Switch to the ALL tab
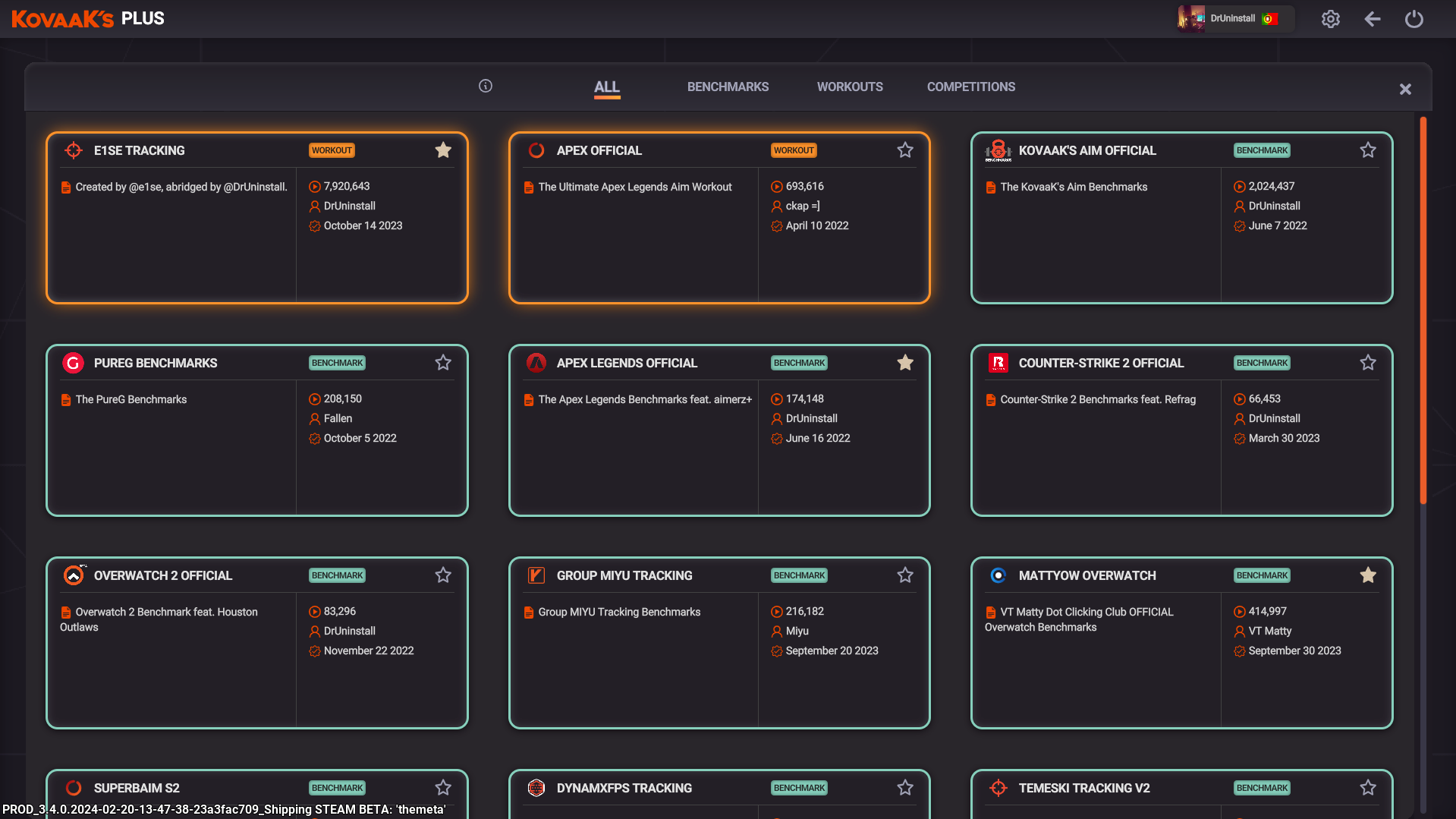 point(607,87)
